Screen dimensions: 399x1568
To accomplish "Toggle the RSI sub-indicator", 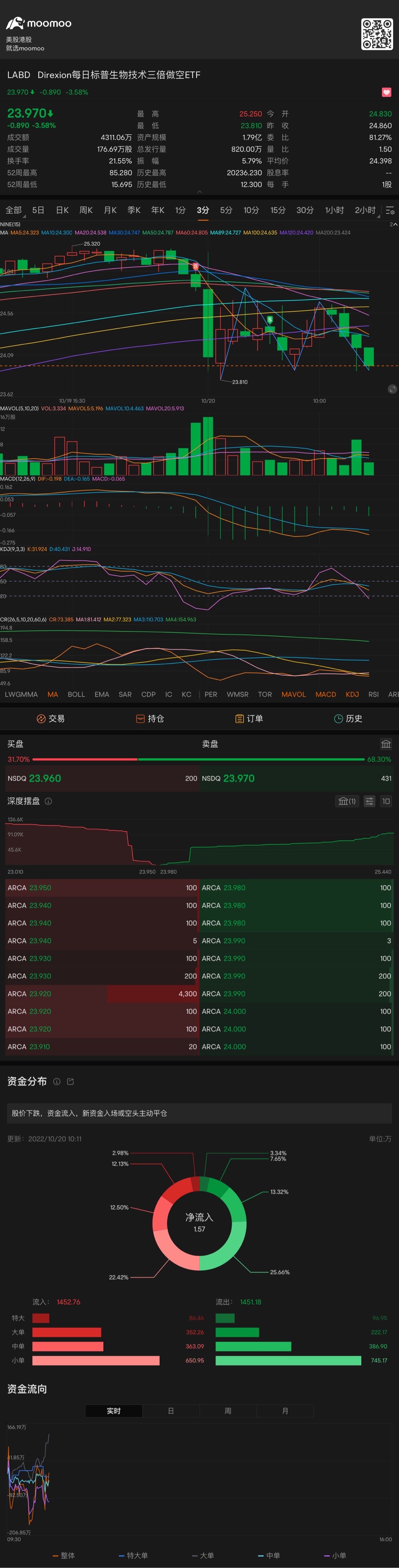I will coord(373,695).
